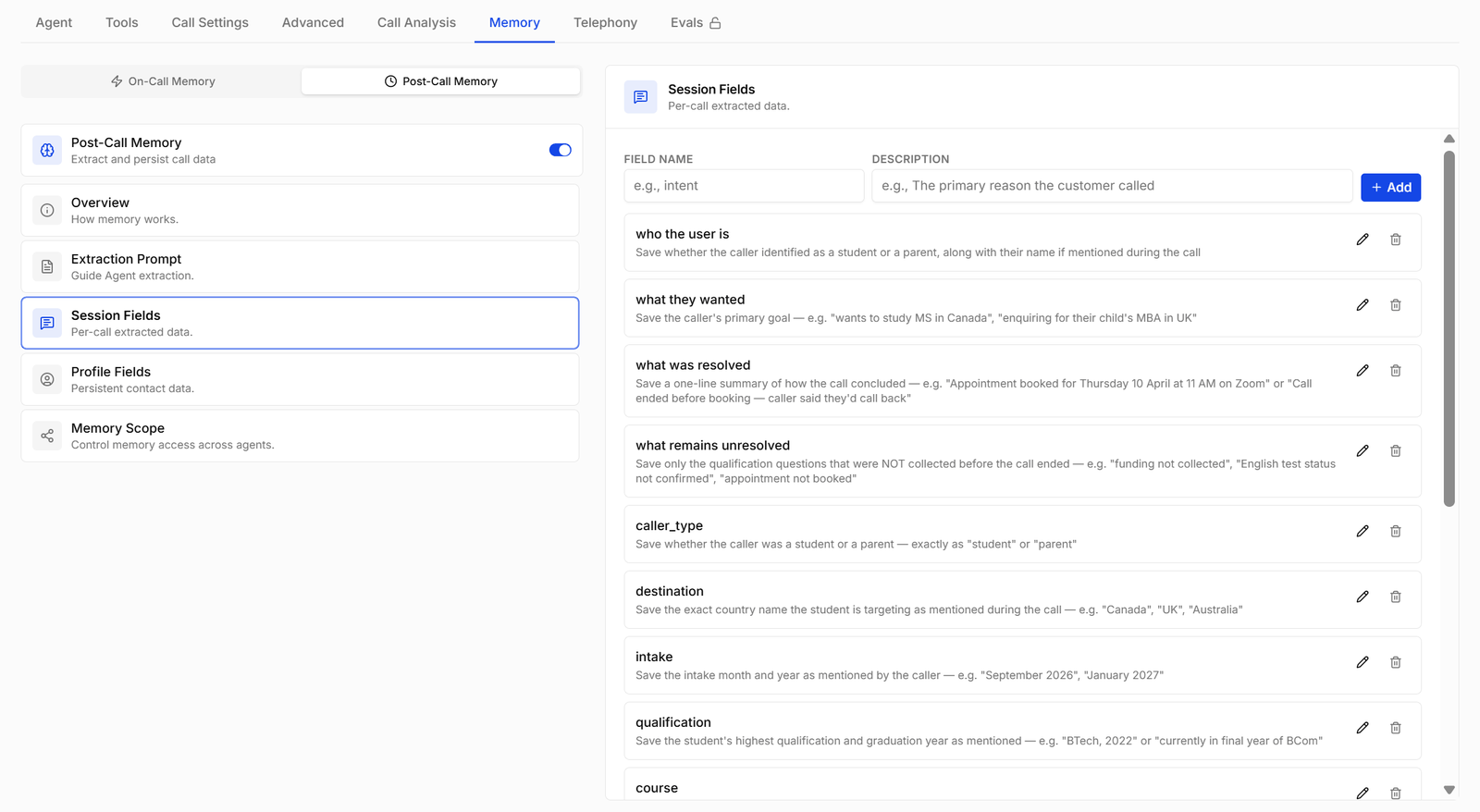Click the scrollbar down arrow
This screenshot has height=812, width=1480.
coord(1449,790)
